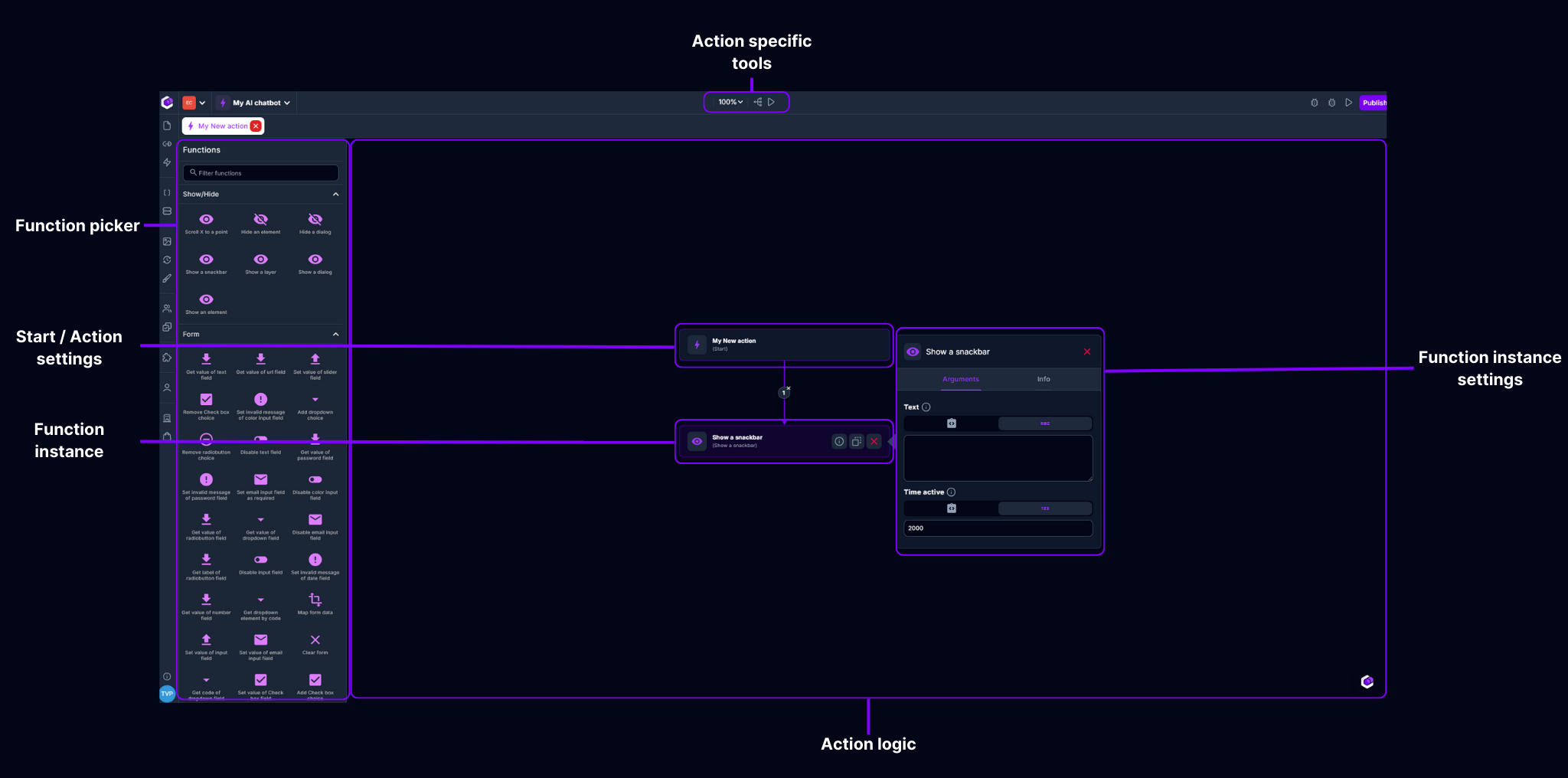This screenshot has width=1568, height=778.
Task: Collapse the Form functions section
Action: (x=335, y=334)
